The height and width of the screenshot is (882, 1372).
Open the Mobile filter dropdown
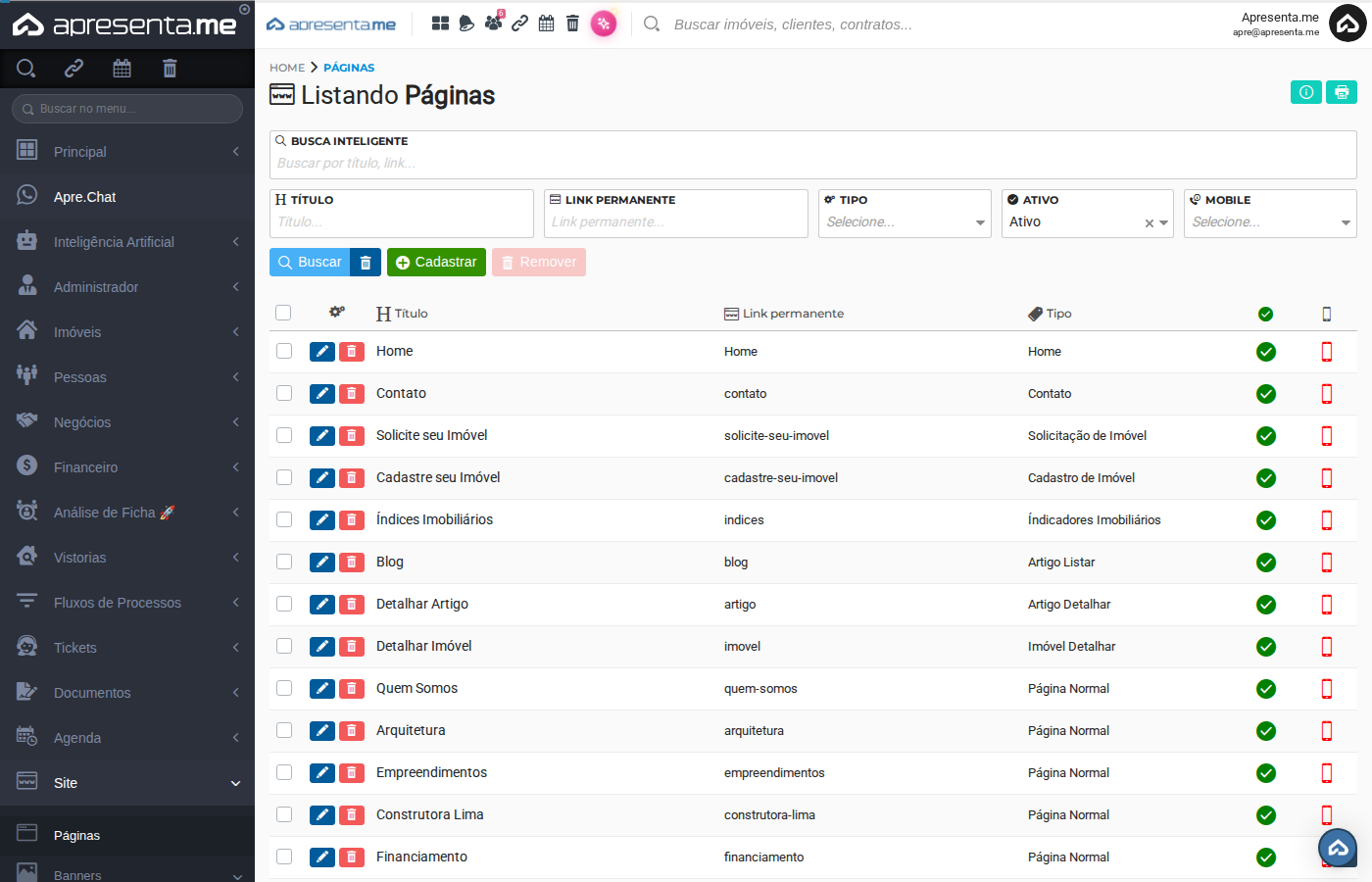tap(1270, 214)
